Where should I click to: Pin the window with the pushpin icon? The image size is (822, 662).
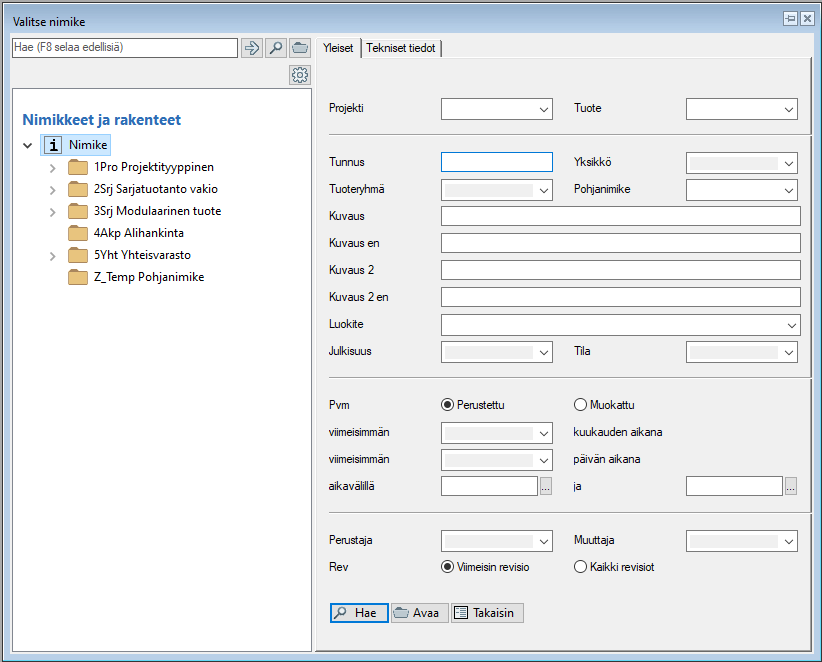coord(789,19)
